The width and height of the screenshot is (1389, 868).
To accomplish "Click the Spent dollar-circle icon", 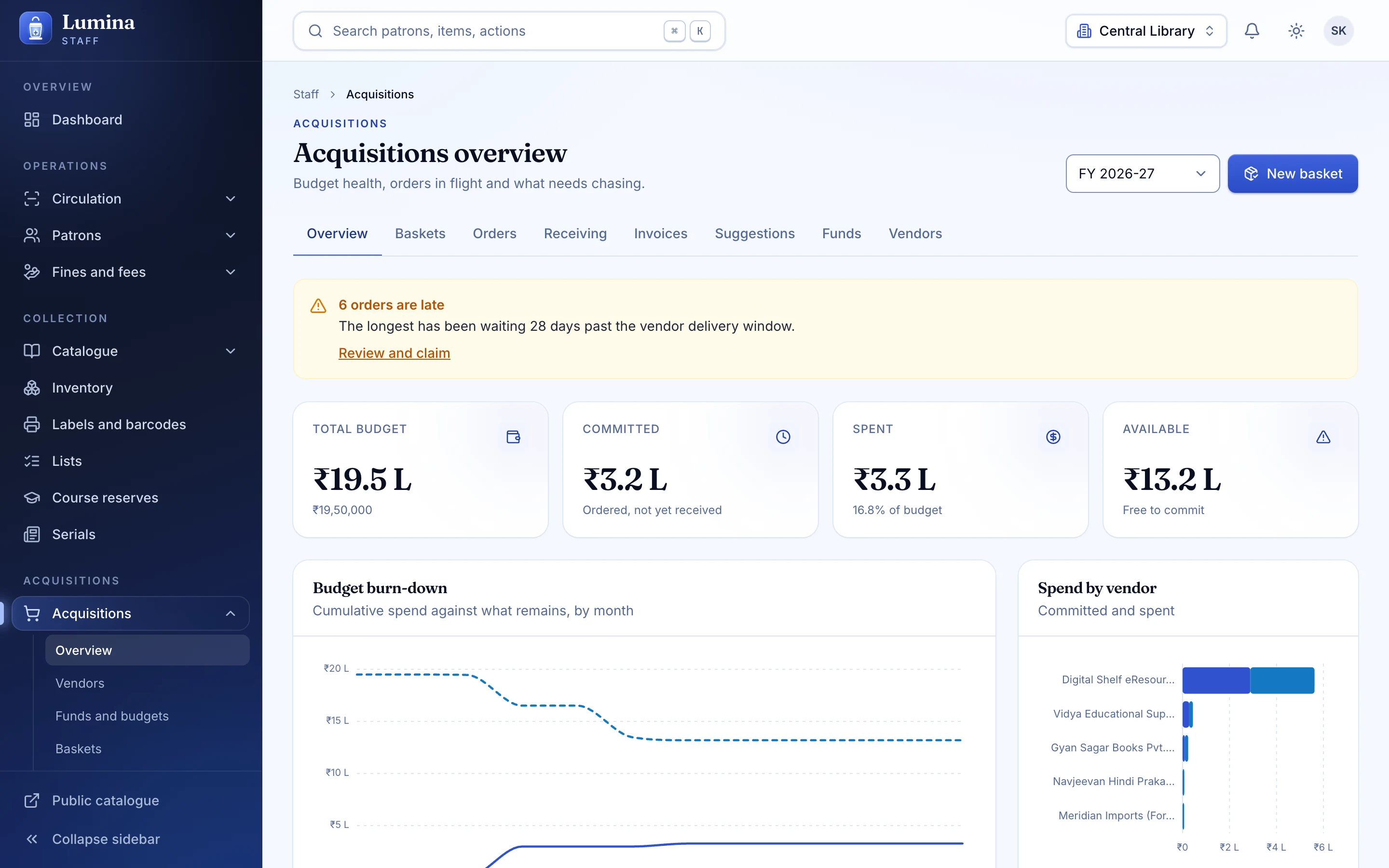I will tap(1053, 437).
